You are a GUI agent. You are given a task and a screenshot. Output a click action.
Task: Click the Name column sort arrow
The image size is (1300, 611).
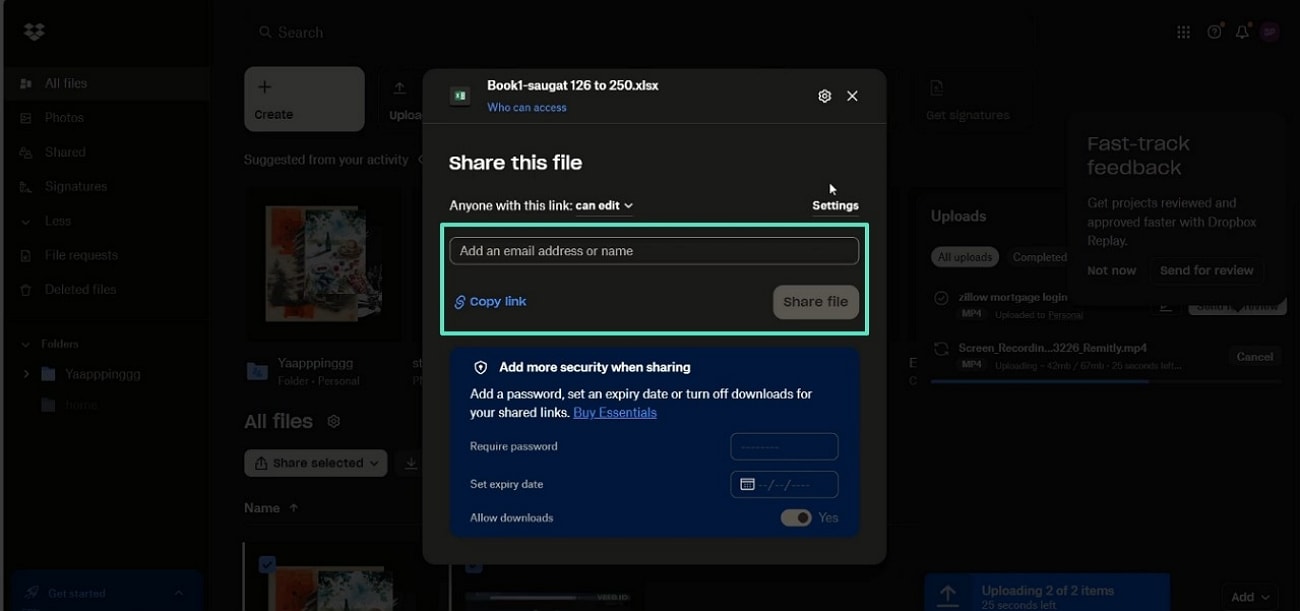coord(294,508)
